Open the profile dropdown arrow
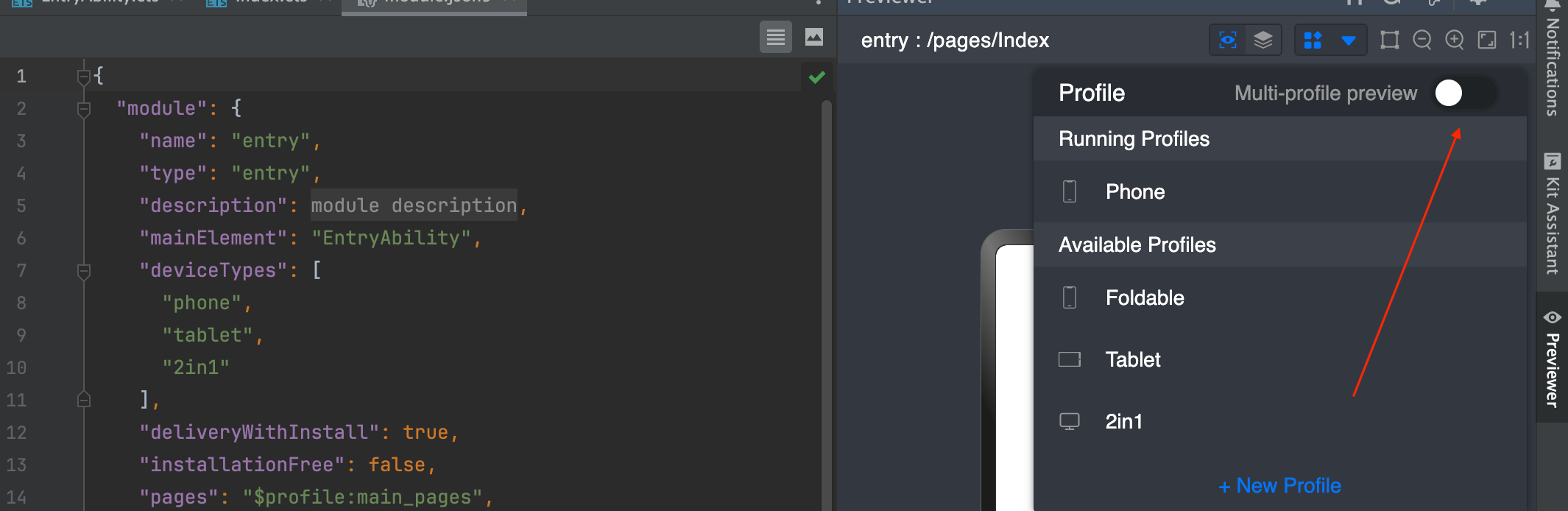The image size is (1568, 511). (x=1349, y=40)
